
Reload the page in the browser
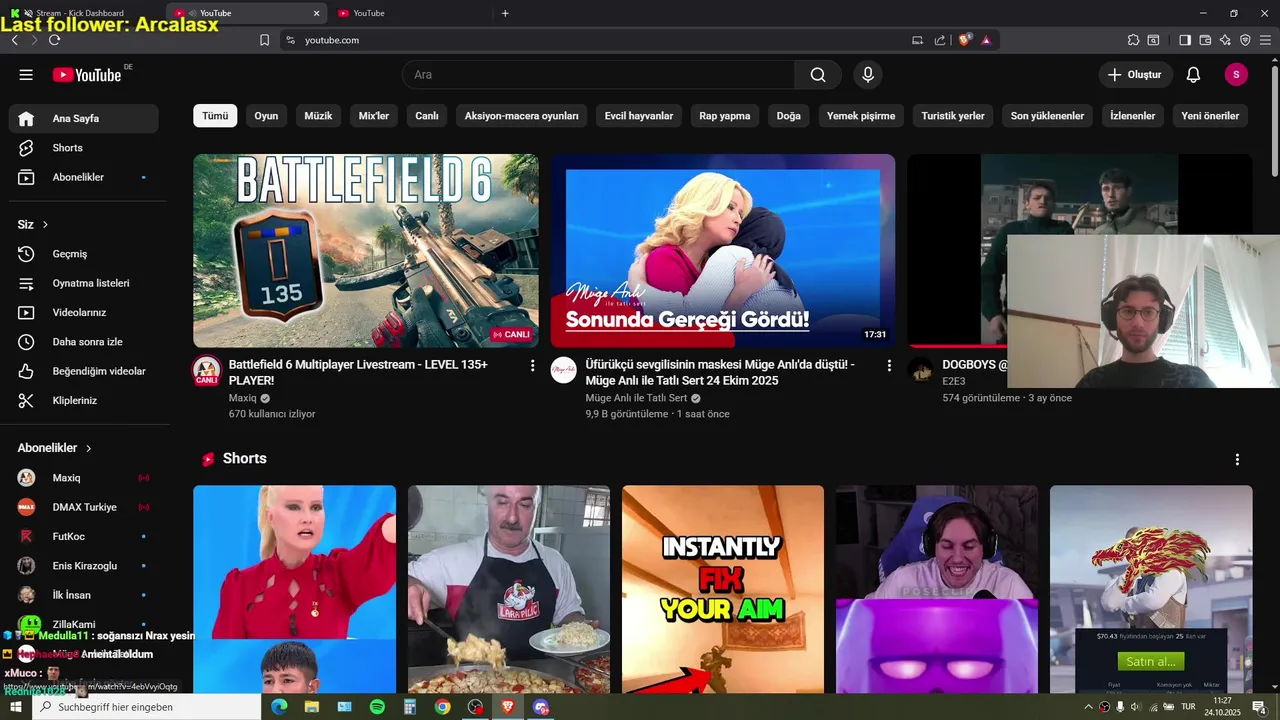coord(54,40)
